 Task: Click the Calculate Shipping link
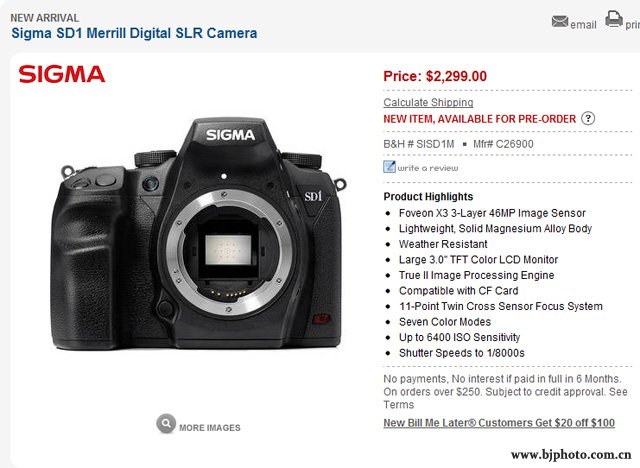click(428, 102)
